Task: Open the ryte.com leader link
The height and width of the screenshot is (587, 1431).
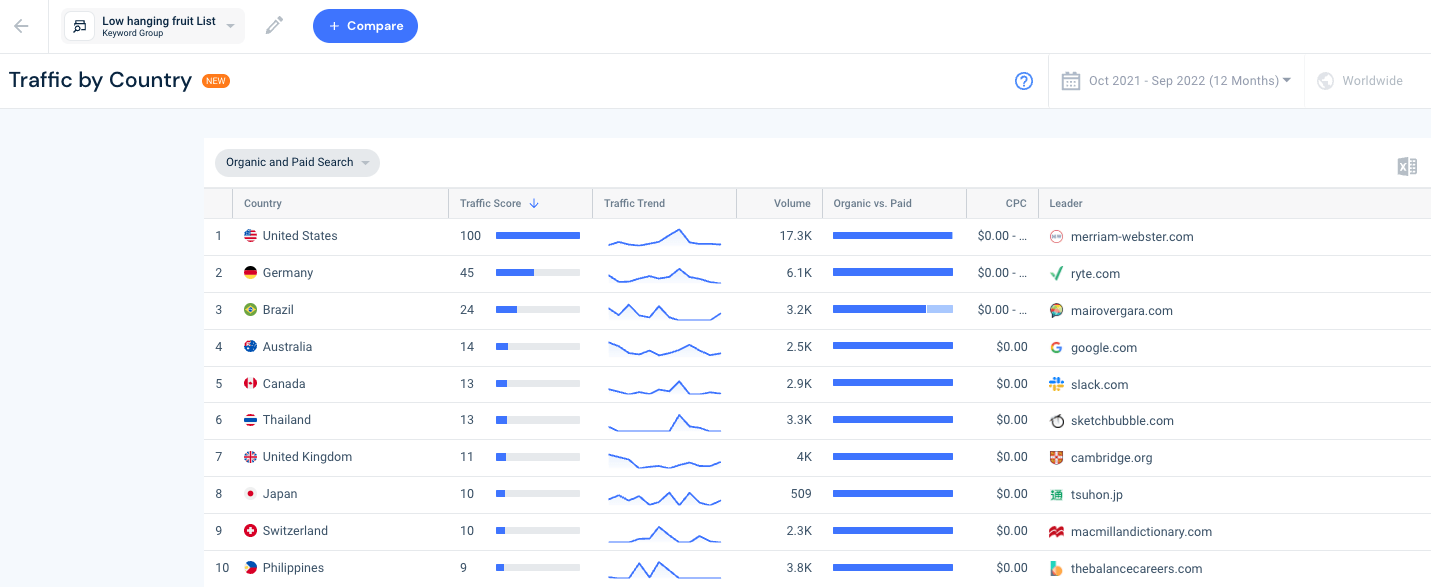Action: coord(1095,274)
